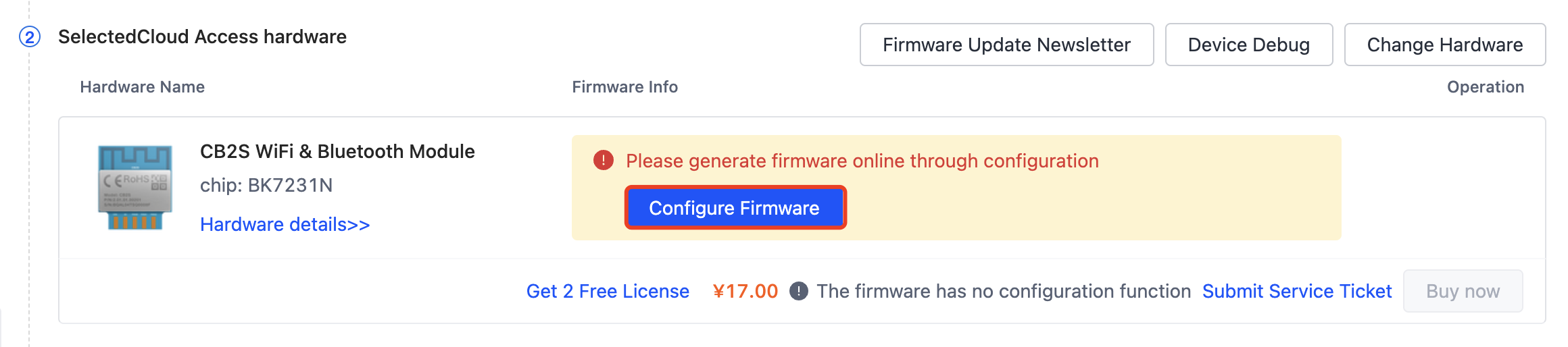The width and height of the screenshot is (1568, 347).
Task: Start Configure Firmware
Action: pos(735,207)
